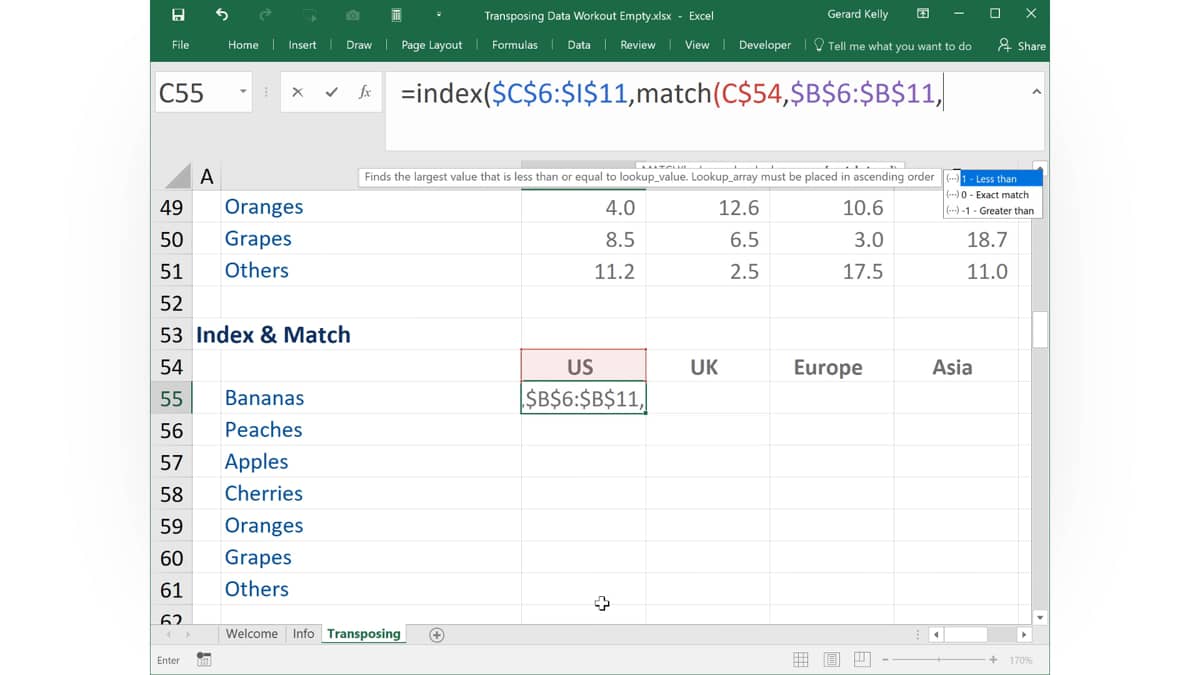Open Customize Quick Access Toolbar dropdown
1200x675 pixels.
438,15
